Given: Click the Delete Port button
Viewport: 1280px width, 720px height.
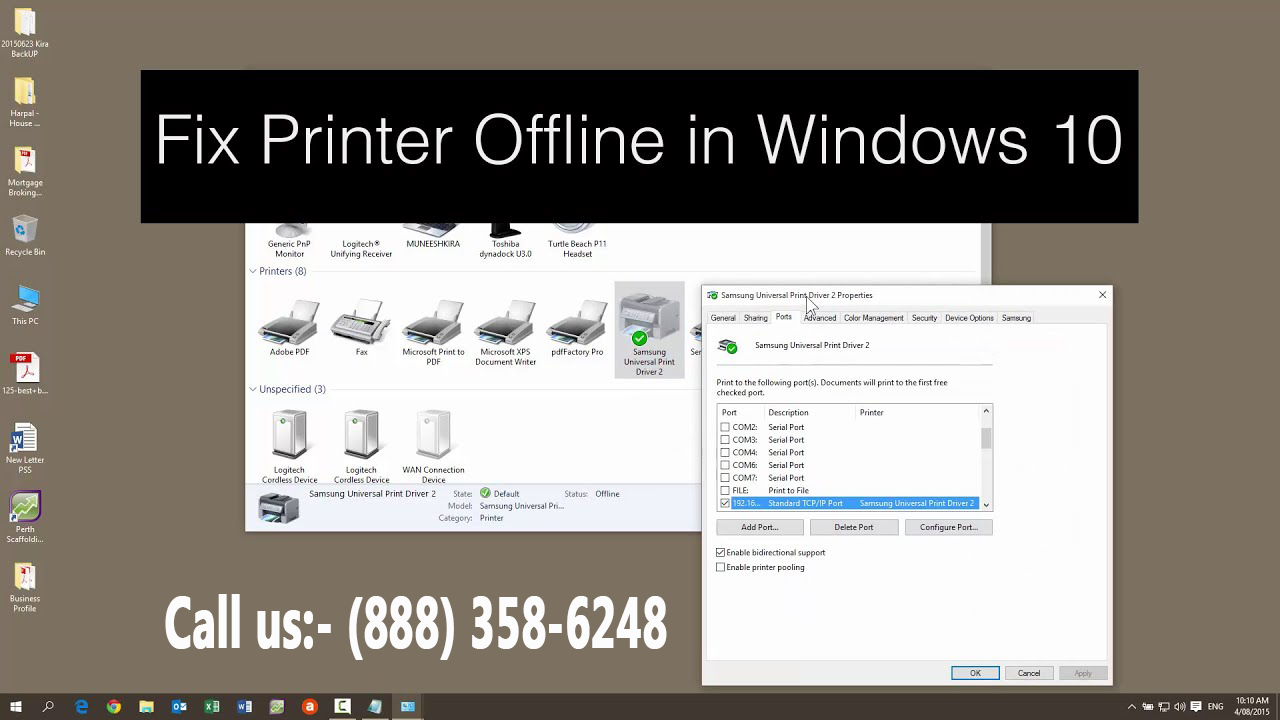Looking at the screenshot, I should [854, 527].
